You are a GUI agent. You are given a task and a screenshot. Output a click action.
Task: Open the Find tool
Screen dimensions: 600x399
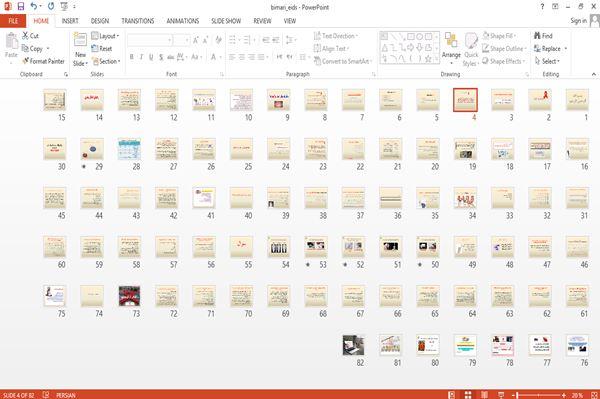pos(543,36)
